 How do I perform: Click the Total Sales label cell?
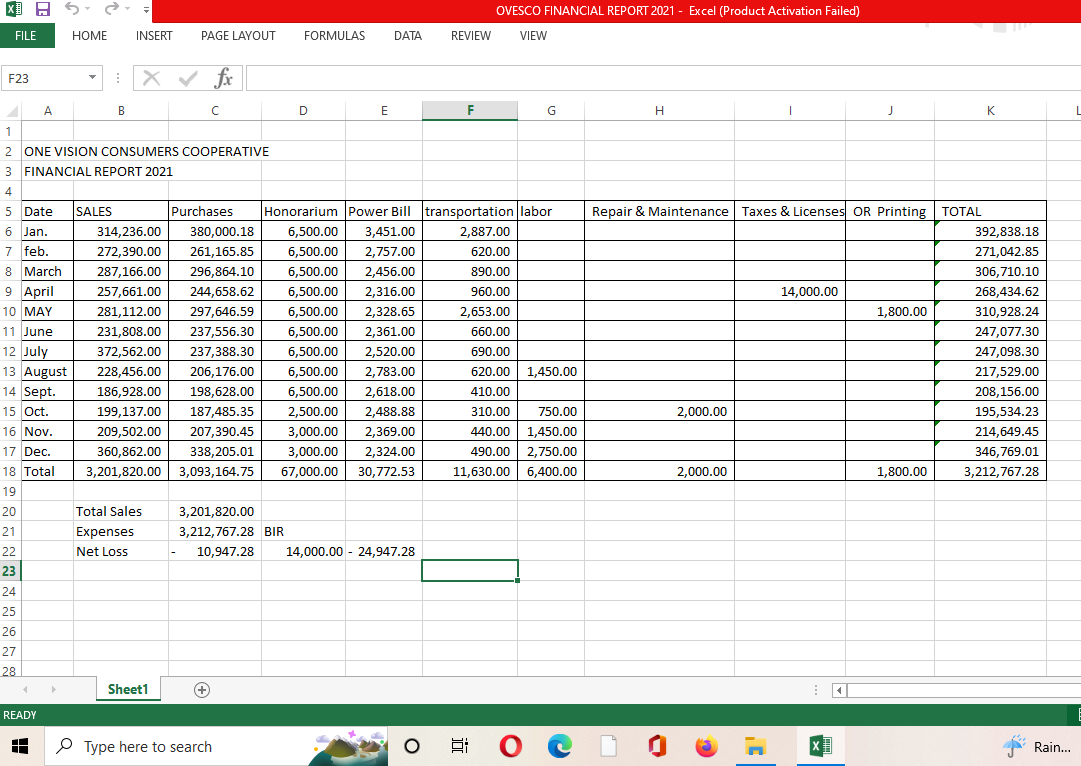[121, 512]
